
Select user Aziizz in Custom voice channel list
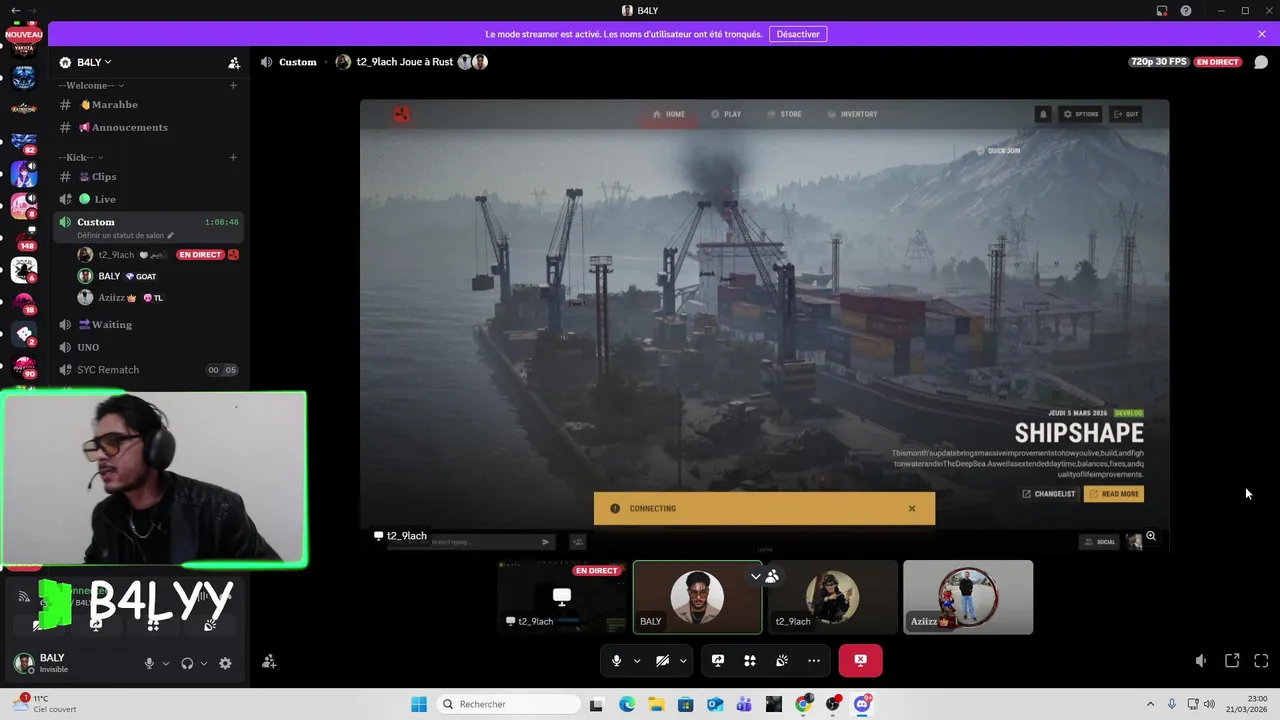click(157, 297)
